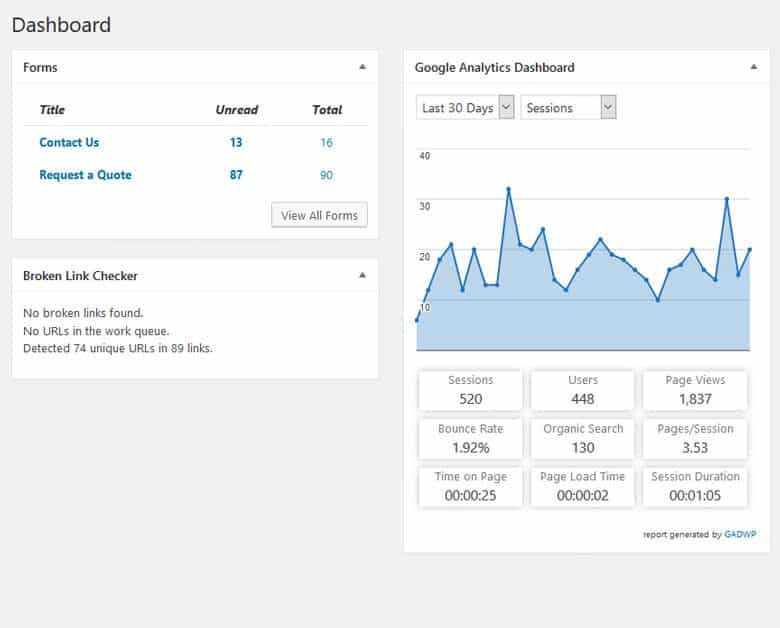Click the Pages/Session 3.53 stat box
This screenshot has height=628, width=780.
[695, 438]
